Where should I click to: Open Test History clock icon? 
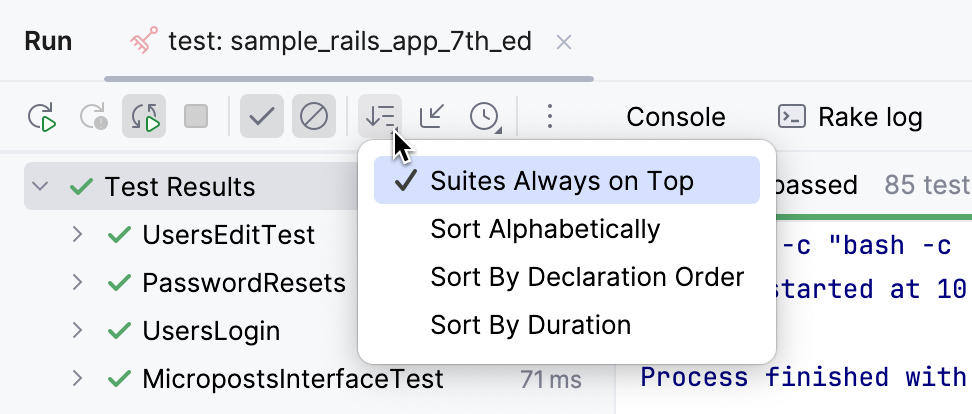pos(485,117)
